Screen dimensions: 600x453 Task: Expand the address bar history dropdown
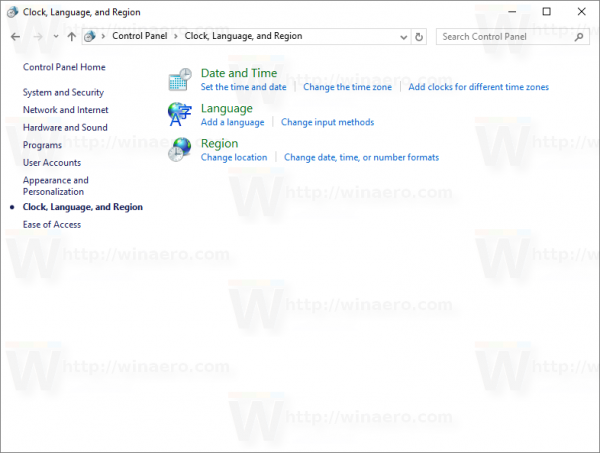coord(403,37)
